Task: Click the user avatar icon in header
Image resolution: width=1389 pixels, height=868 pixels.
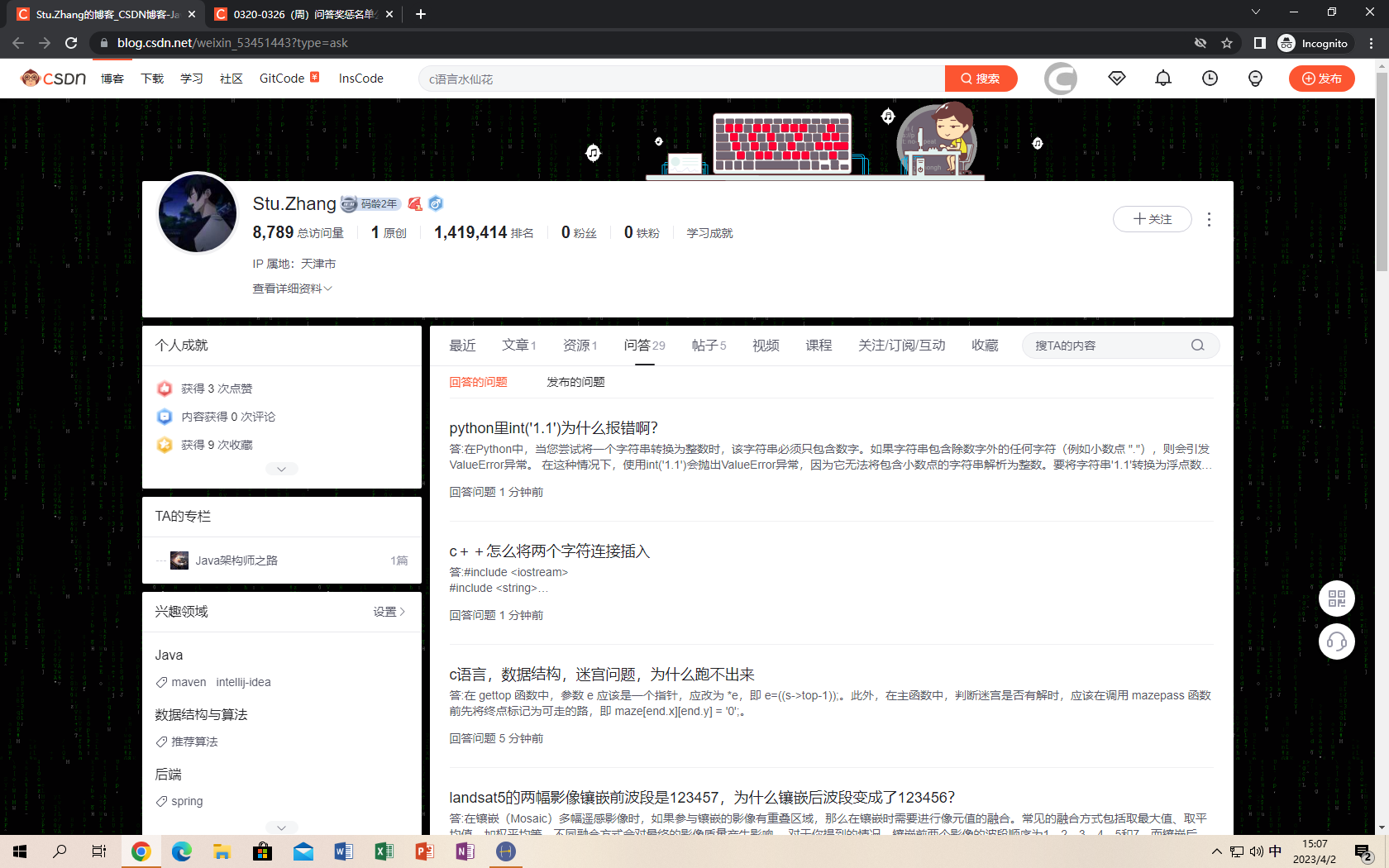Action: (x=1061, y=79)
